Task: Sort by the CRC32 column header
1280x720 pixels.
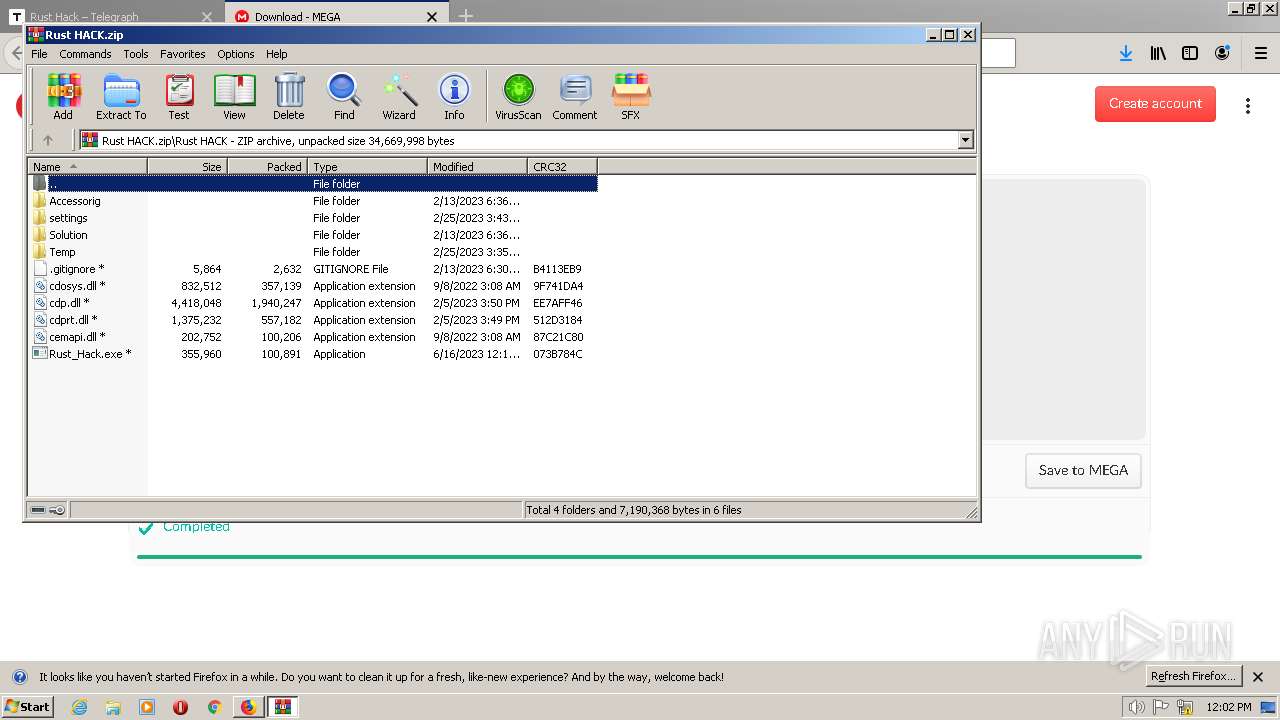Action: pos(562,167)
